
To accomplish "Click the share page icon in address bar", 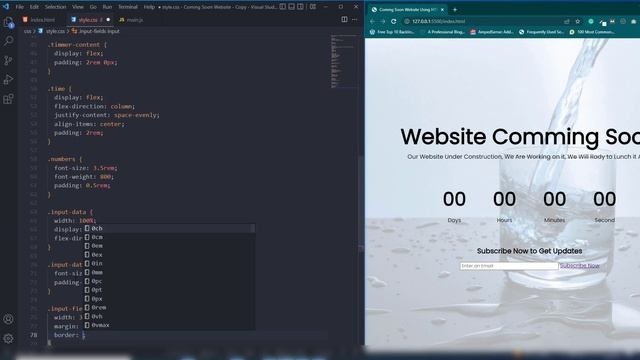I will pyautogui.click(x=567, y=21).
